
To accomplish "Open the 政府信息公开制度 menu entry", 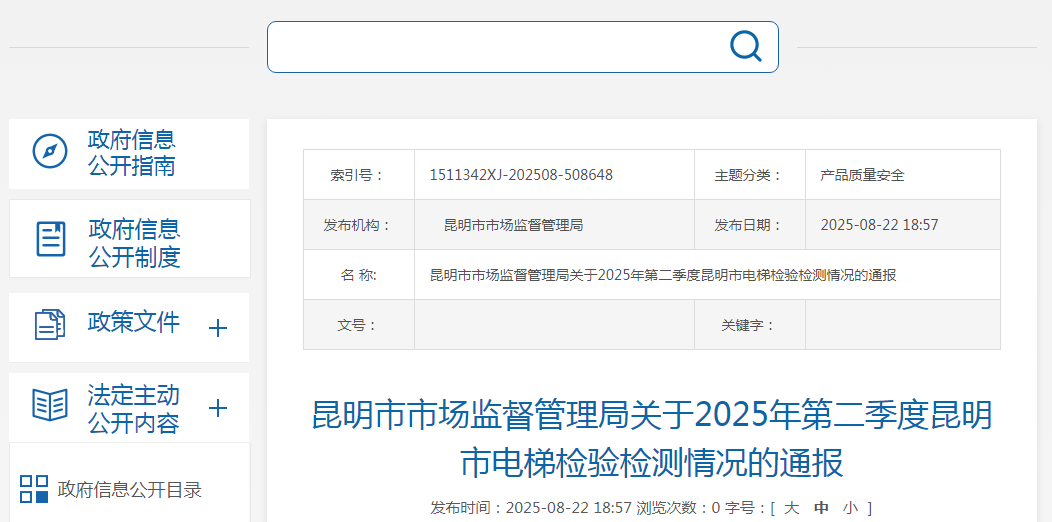I will coord(134,243).
